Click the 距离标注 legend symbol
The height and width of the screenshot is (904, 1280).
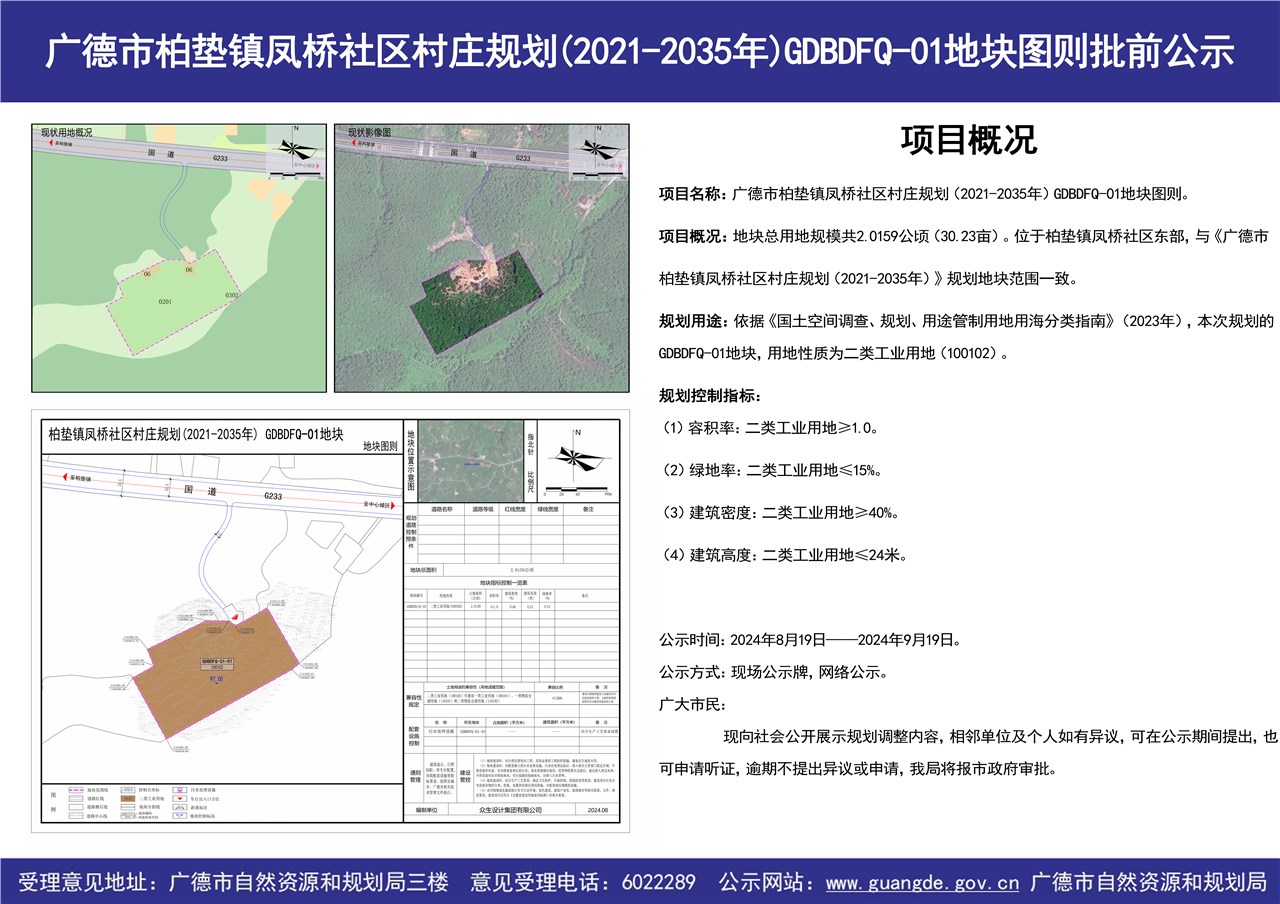tap(180, 807)
